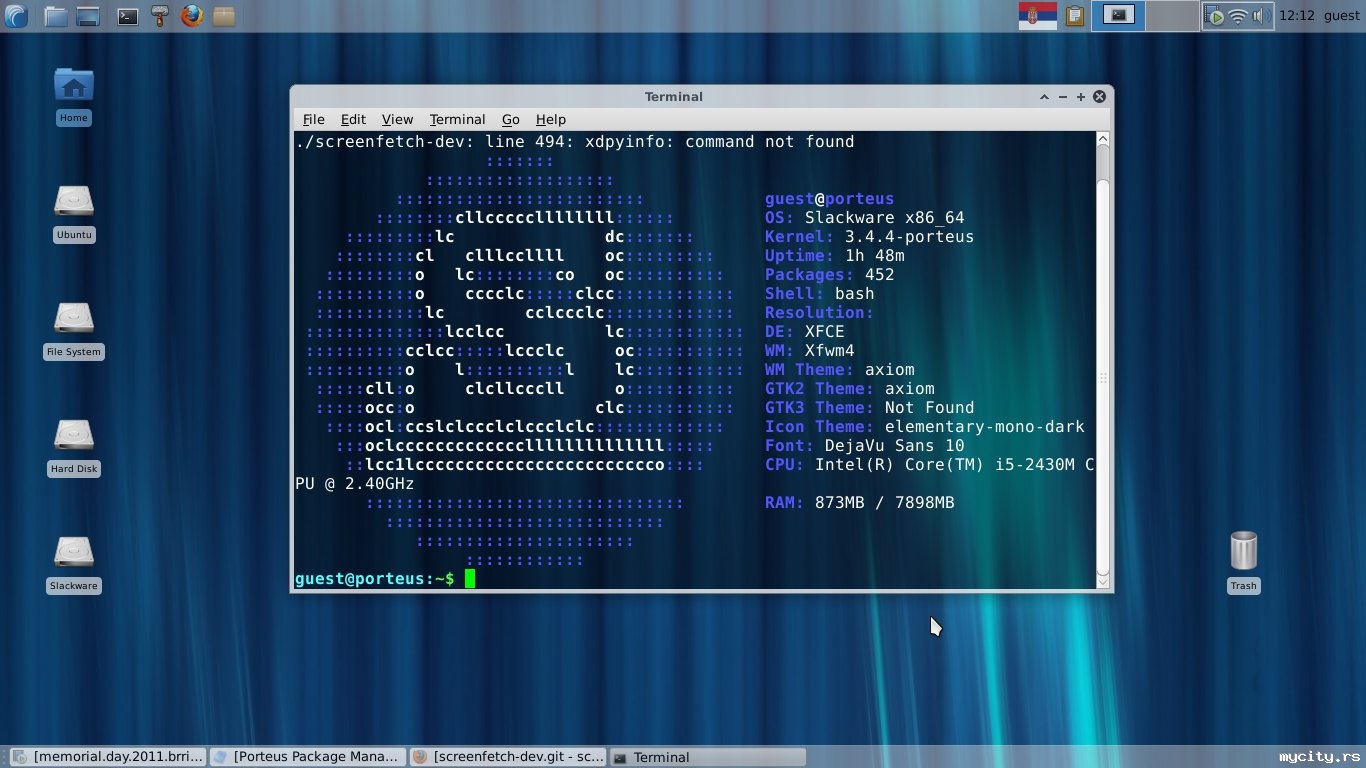Switch to the second empty workspace
This screenshot has width=1366, height=768.
[x=1172, y=15]
